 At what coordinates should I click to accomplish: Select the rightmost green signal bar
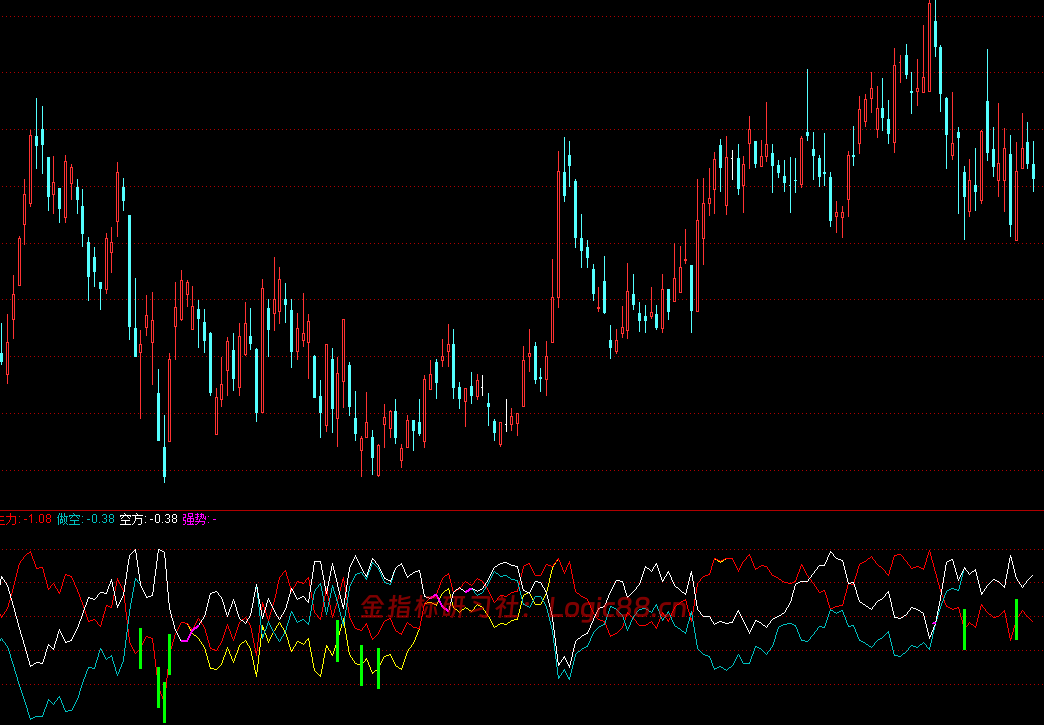1016,620
